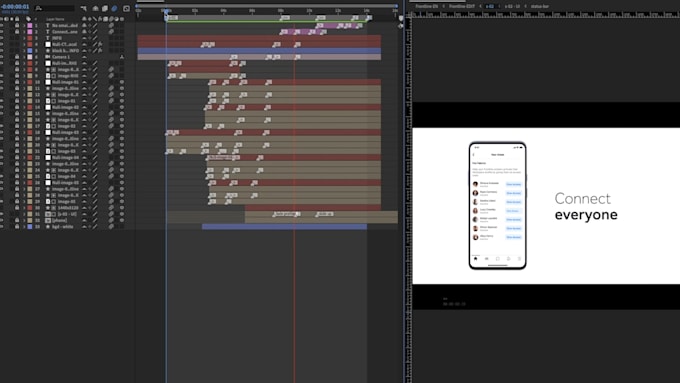
Task: Select the Camera 1 layer name
Action: (61, 57)
